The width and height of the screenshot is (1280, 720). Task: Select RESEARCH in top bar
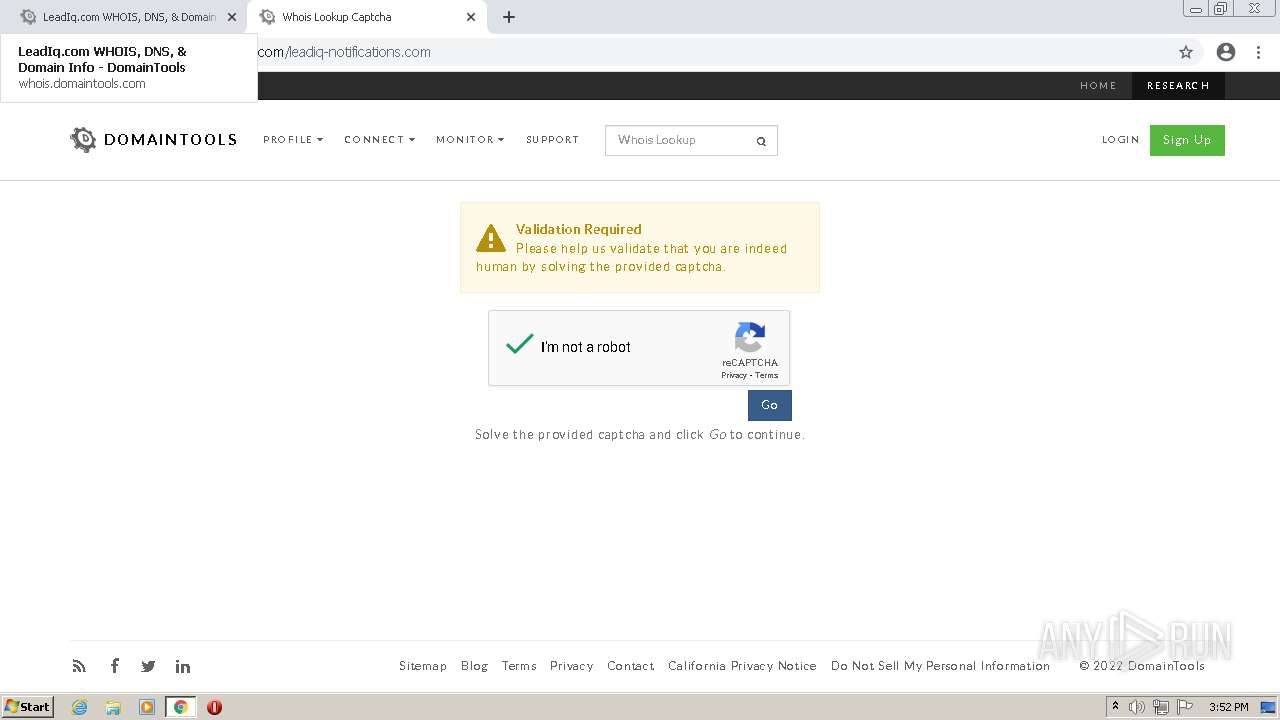(x=1178, y=86)
